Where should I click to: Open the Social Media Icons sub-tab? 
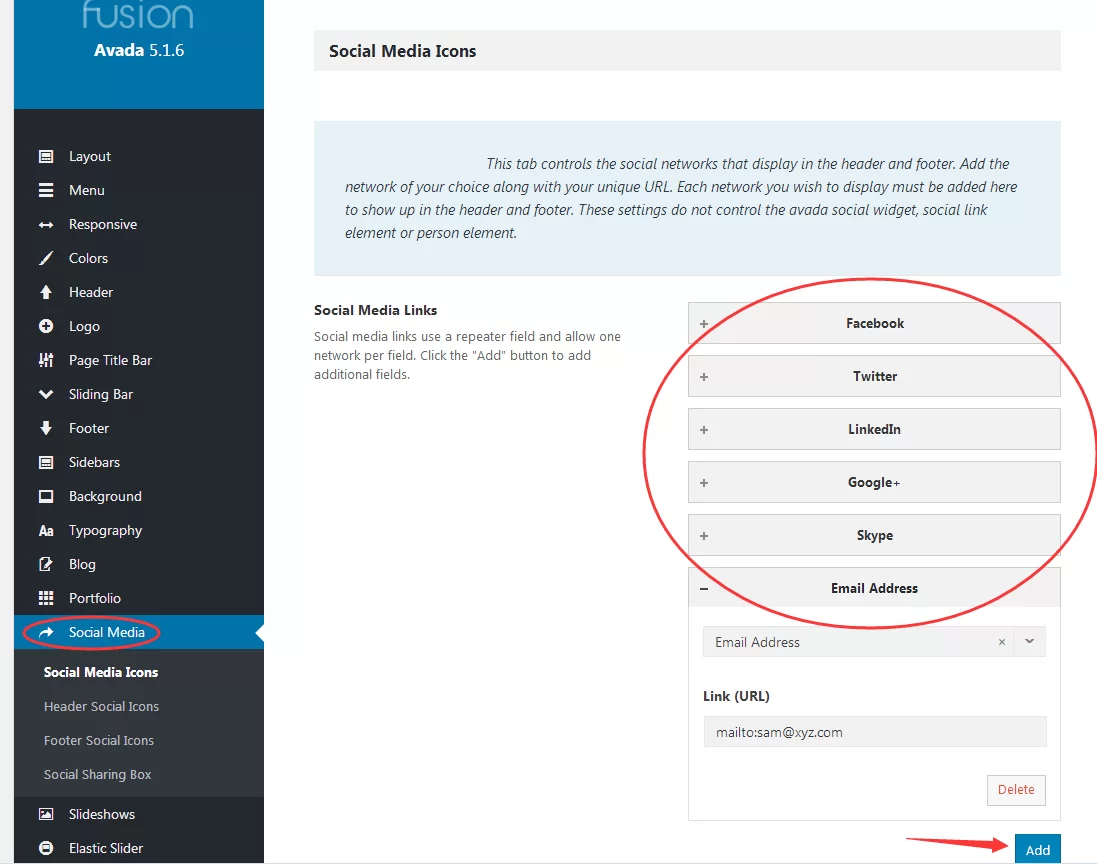pos(101,672)
